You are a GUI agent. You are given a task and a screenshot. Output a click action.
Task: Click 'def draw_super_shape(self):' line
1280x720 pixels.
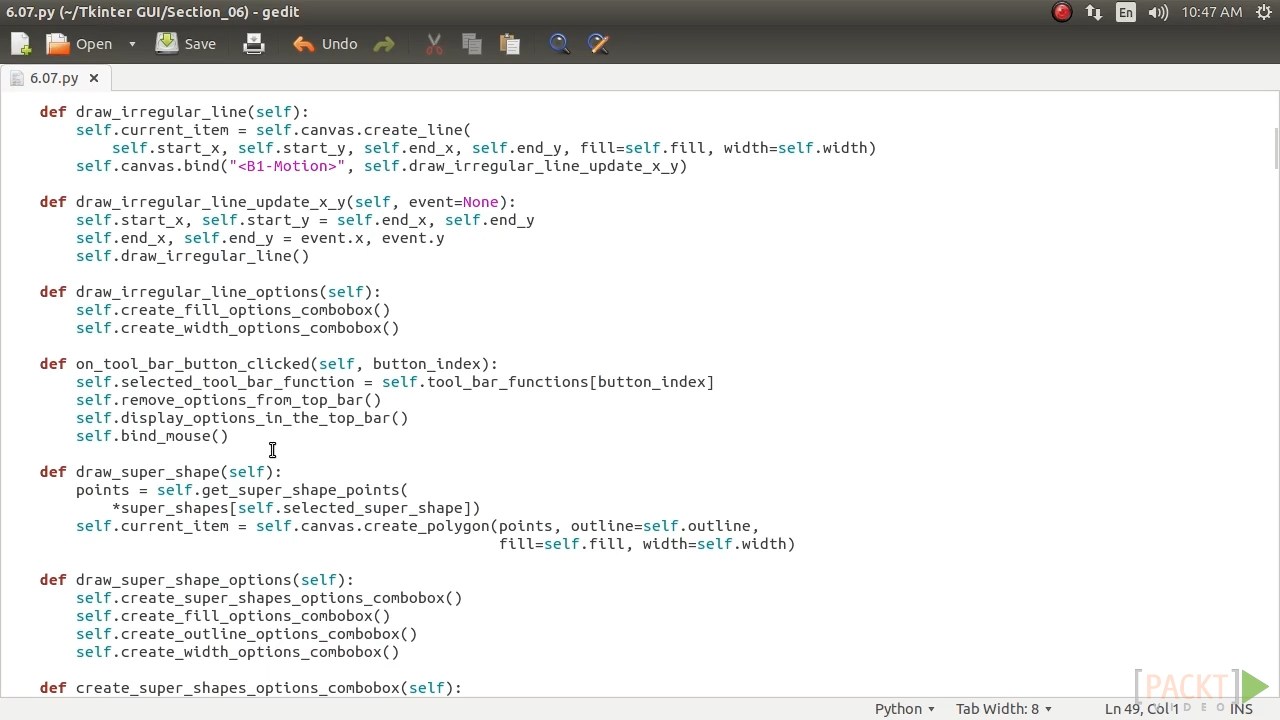[161, 472]
